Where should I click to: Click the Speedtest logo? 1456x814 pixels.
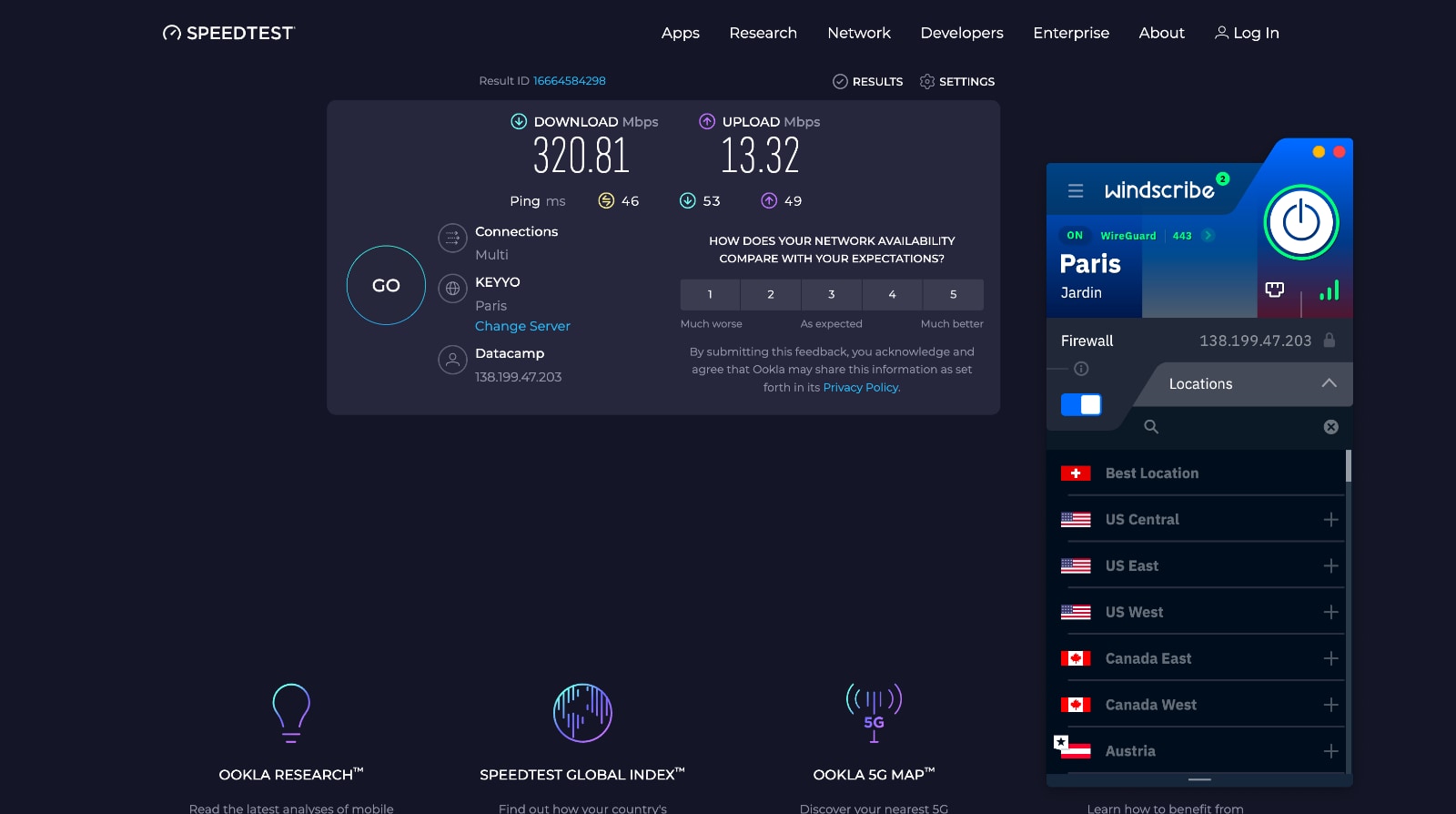(228, 33)
